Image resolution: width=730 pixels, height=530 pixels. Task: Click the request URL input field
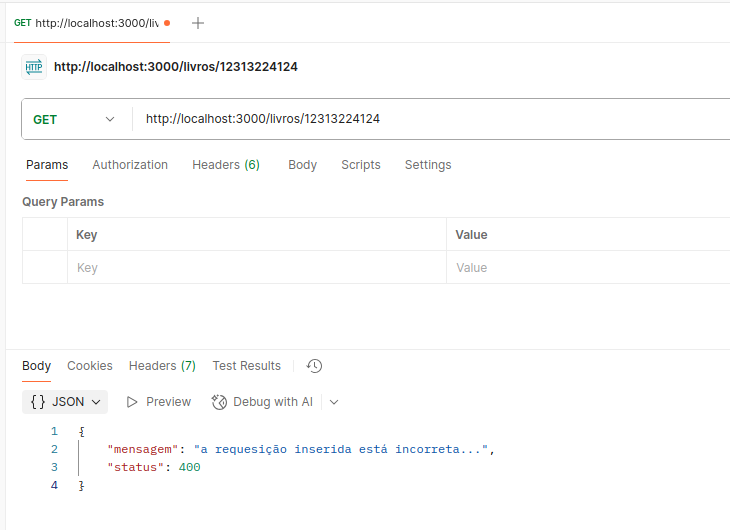(430, 119)
